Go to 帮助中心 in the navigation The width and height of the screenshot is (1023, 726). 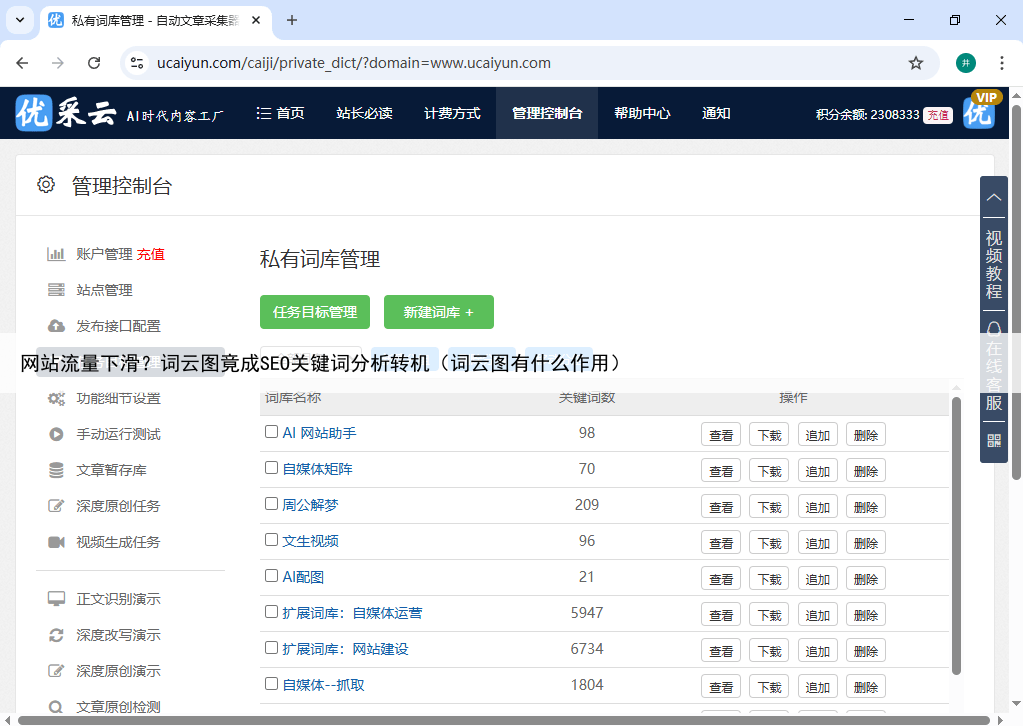[641, 114]
